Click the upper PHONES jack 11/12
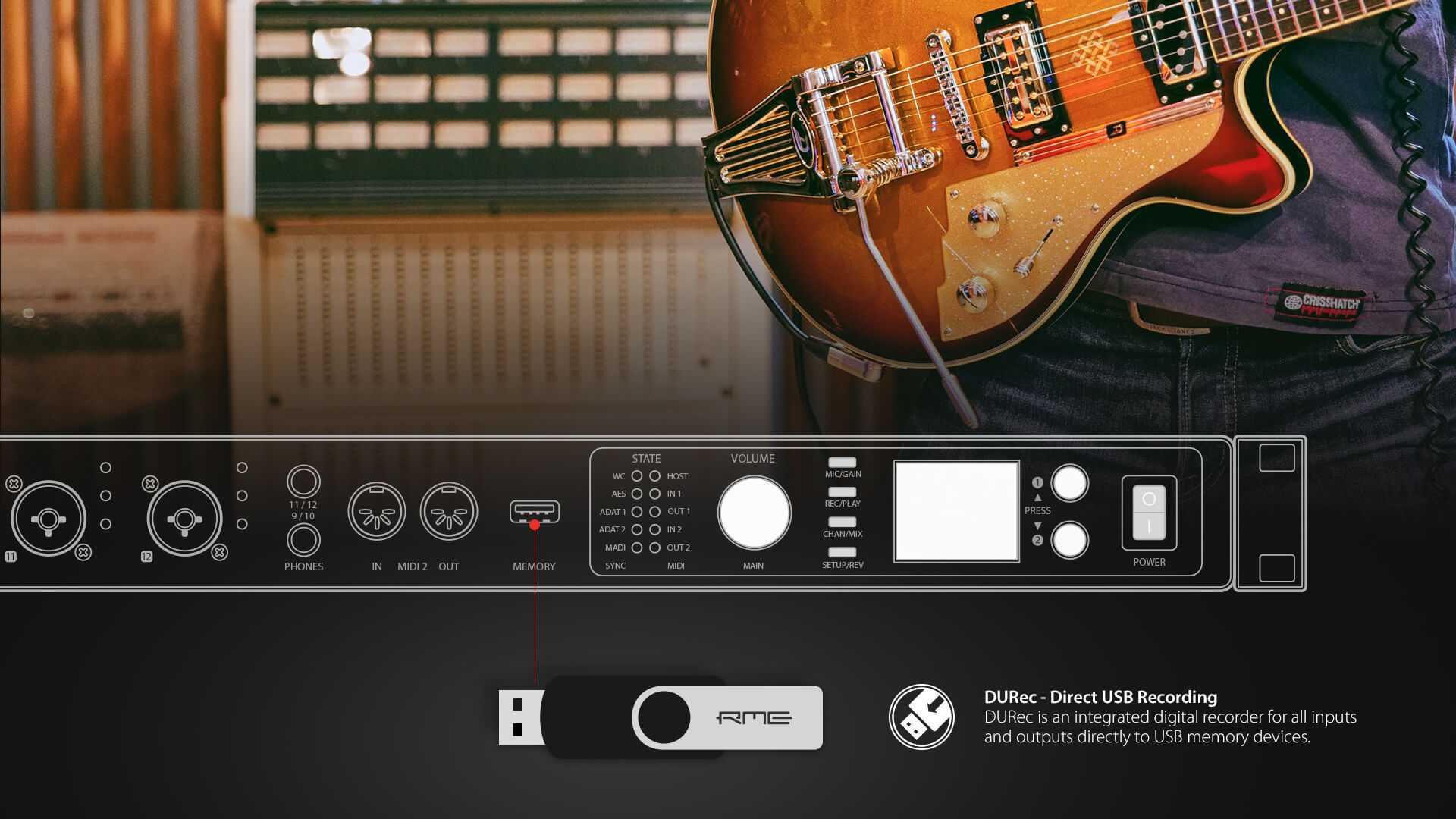 pyautogui.click(x=303, y=482)
